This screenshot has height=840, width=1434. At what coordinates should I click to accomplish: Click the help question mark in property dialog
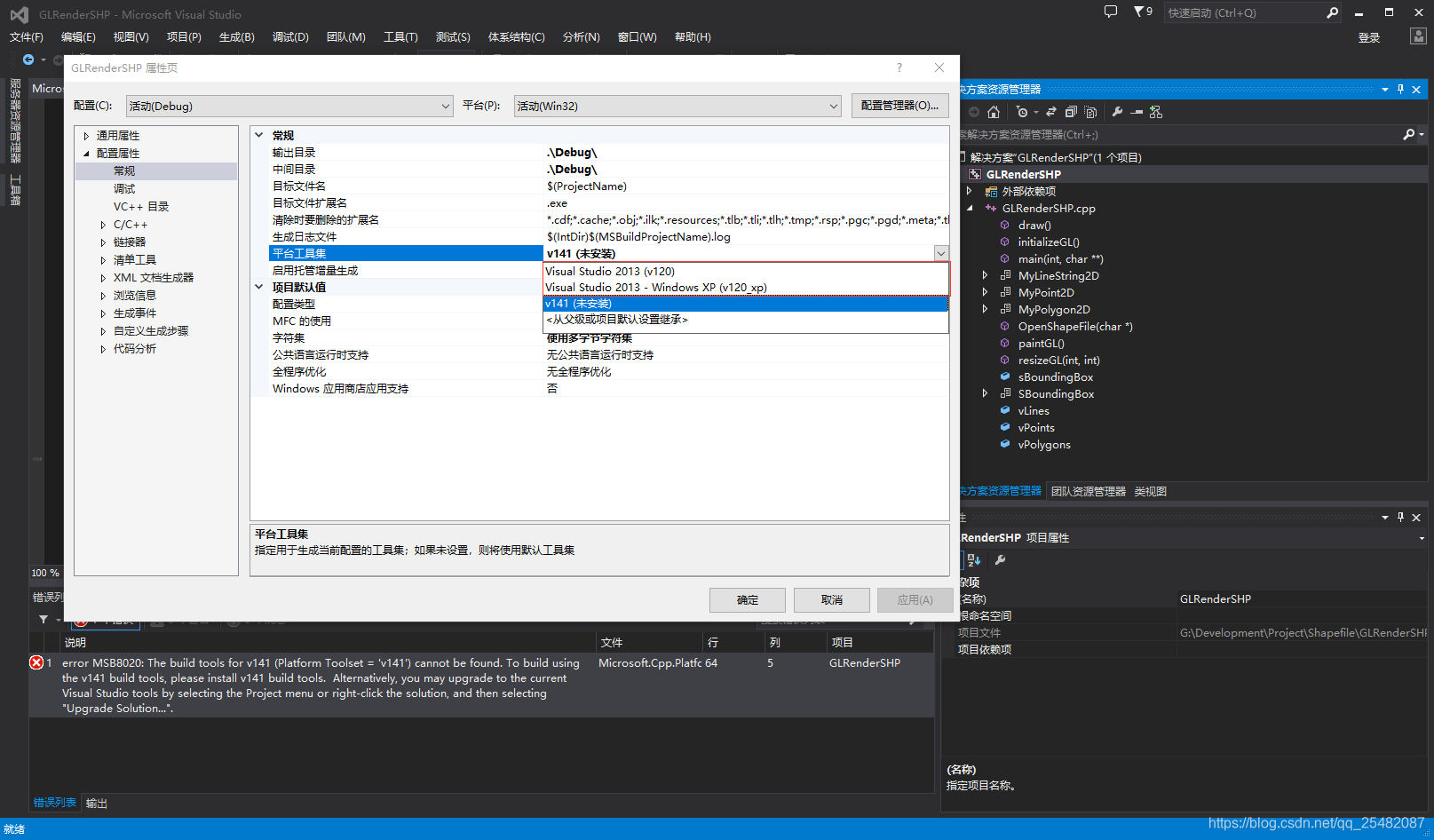[899, 67]
